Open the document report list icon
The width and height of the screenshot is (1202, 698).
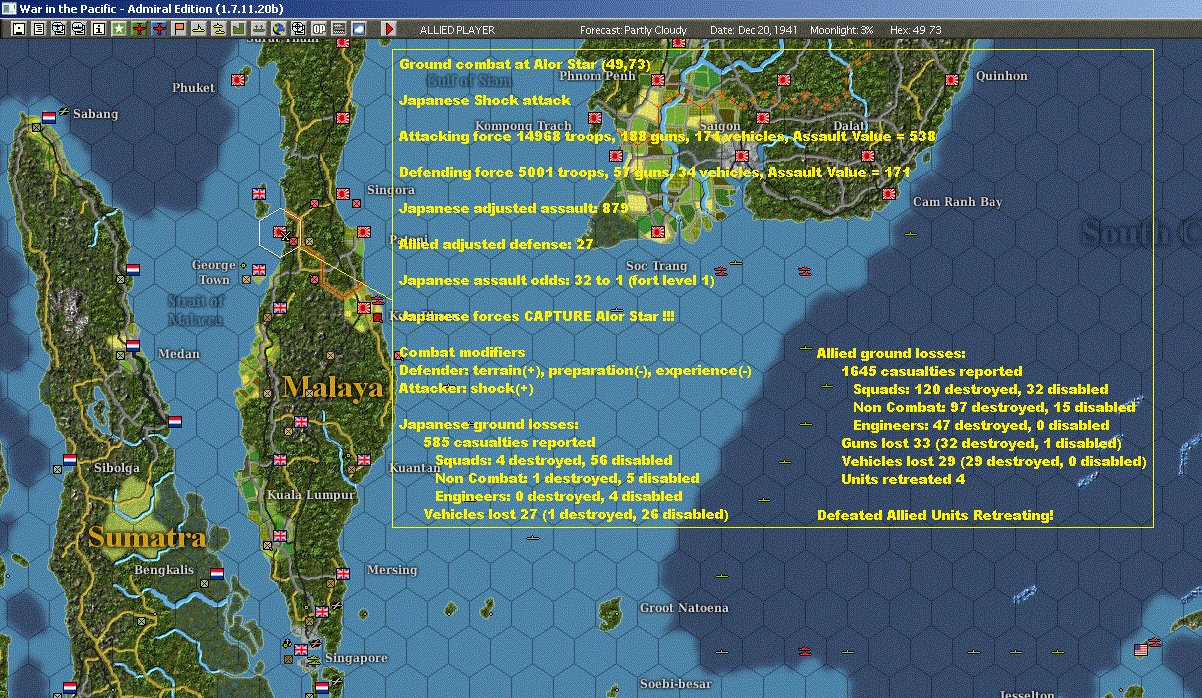coord(38,29)
